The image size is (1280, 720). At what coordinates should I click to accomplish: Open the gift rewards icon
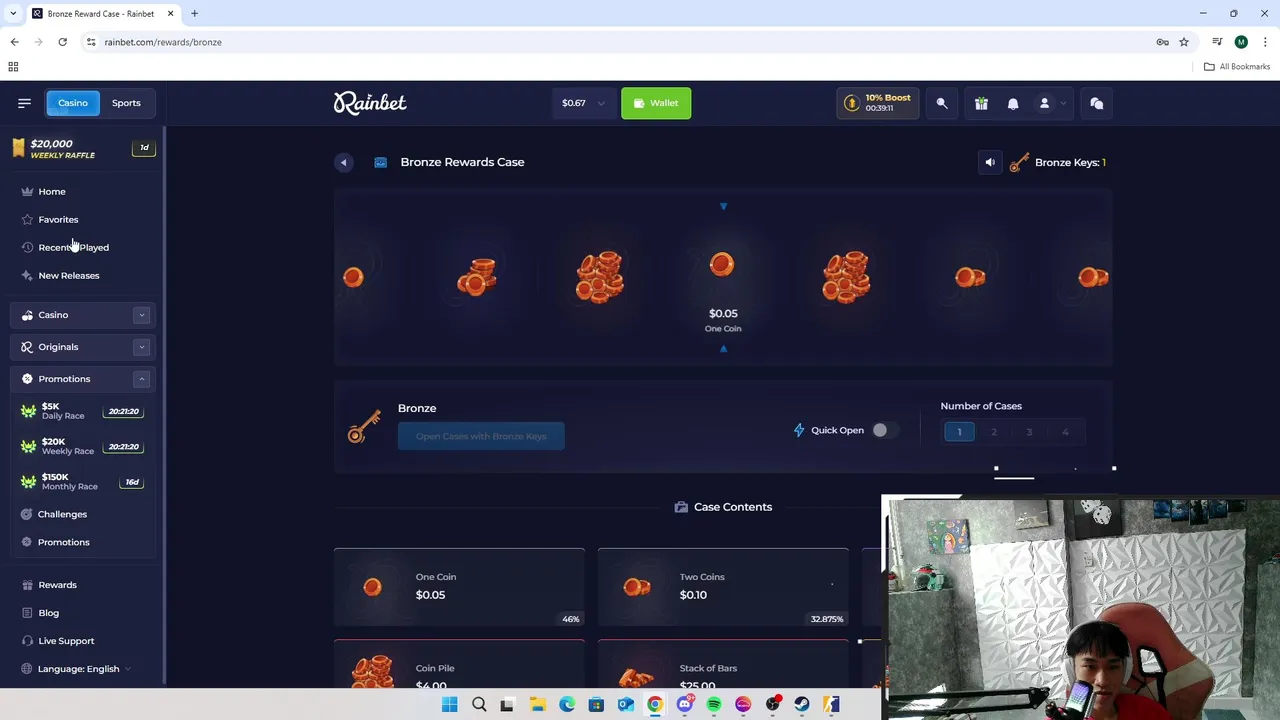click(981, 103)
